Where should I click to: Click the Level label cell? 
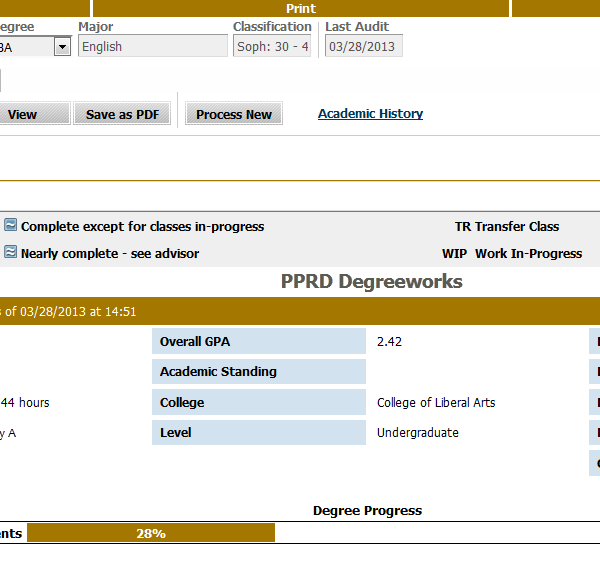click(x=258, y=433)
